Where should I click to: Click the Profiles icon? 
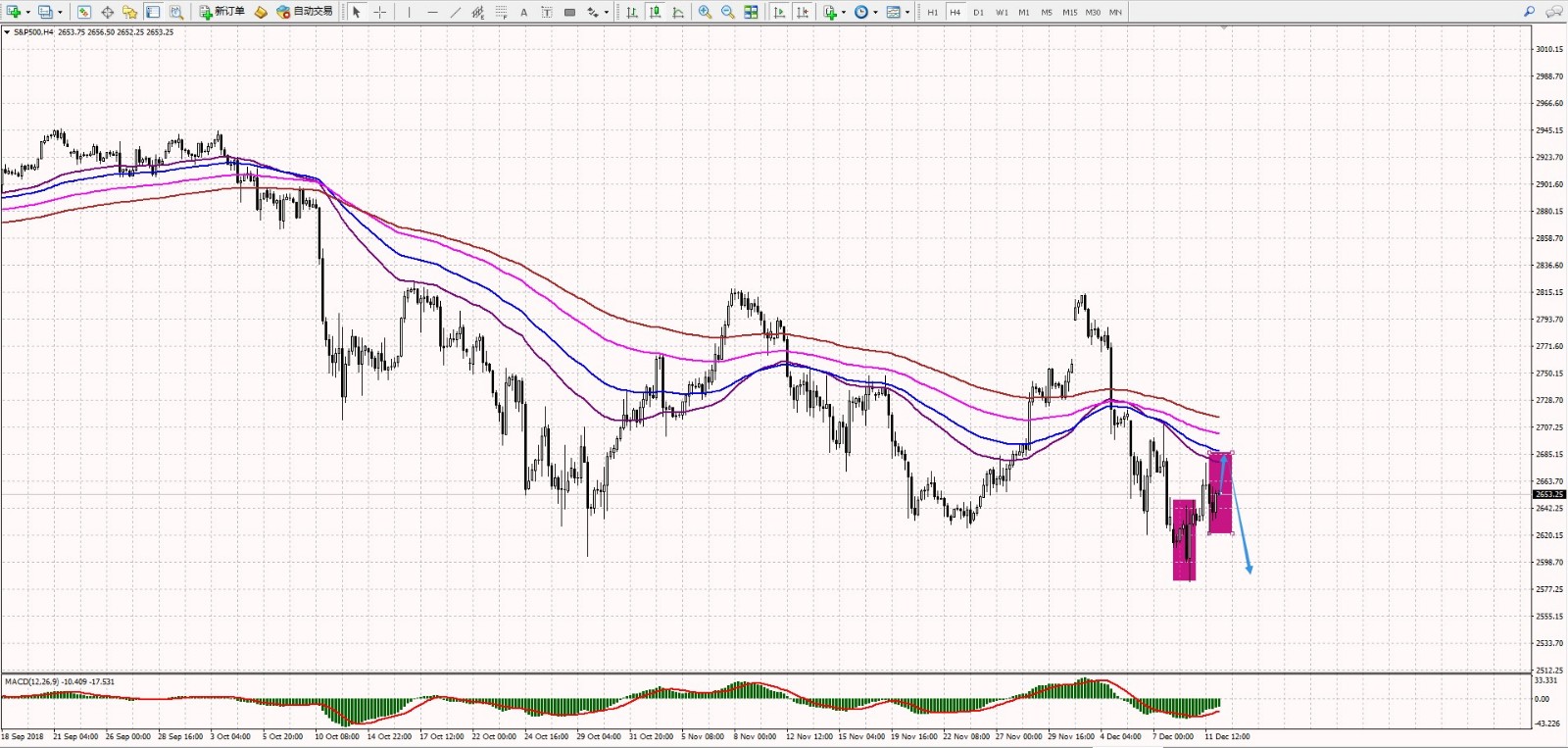pyautogui.click(x=45, y=12)
